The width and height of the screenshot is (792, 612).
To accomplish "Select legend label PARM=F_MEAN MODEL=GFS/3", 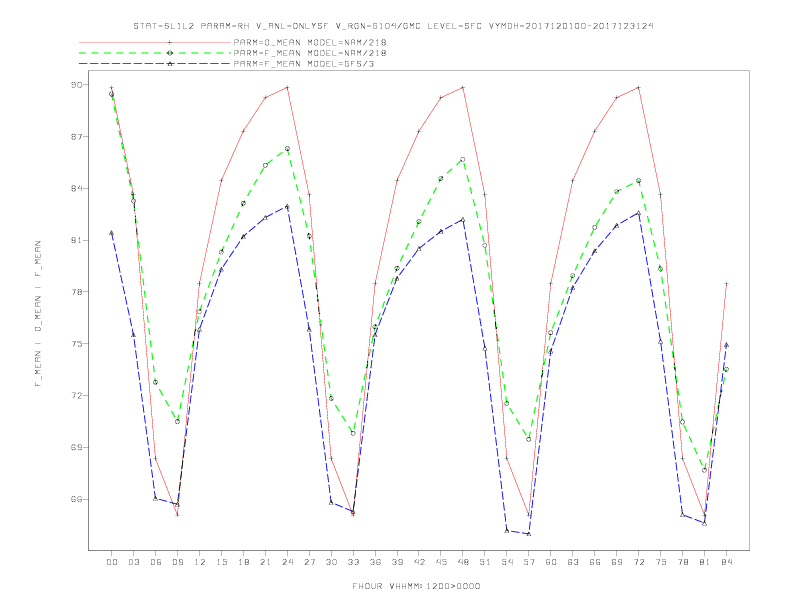I will click(304, 64).
